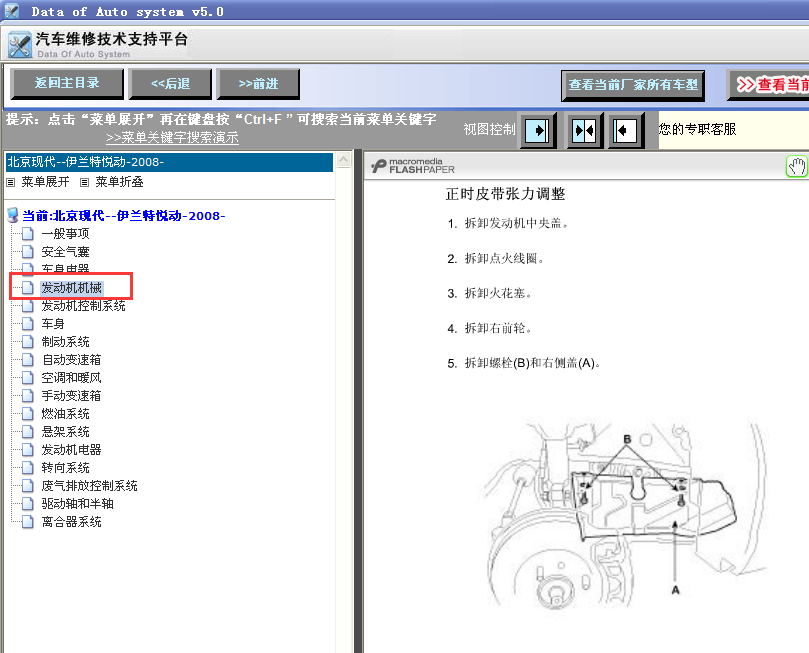This screenshot has height=653, width=809.
Task: Click step 1 拆卸发动机中央盖
Action: click(x=508, y=223)
